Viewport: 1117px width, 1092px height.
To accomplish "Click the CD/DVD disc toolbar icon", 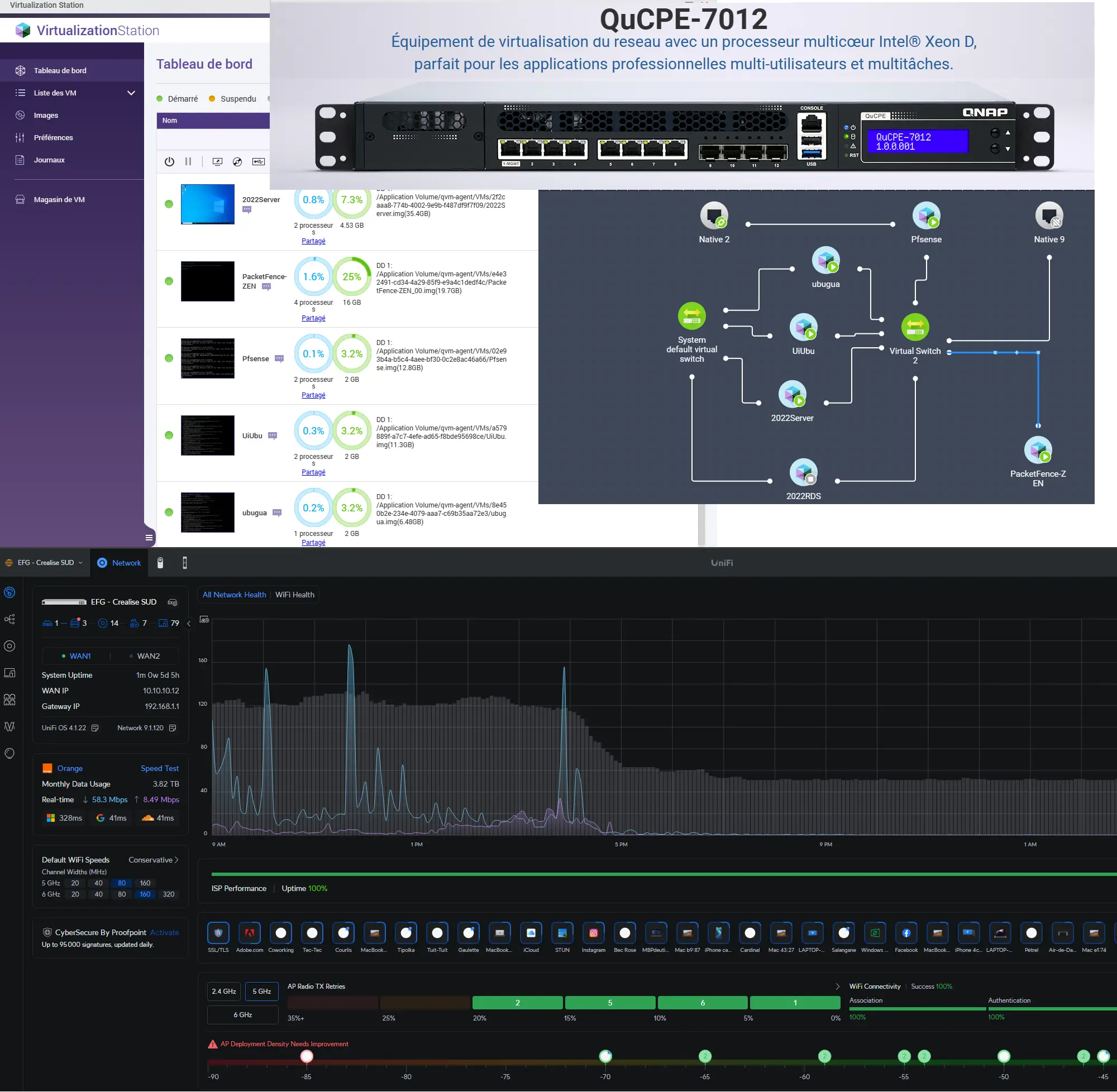I will (x=237, y=162).
